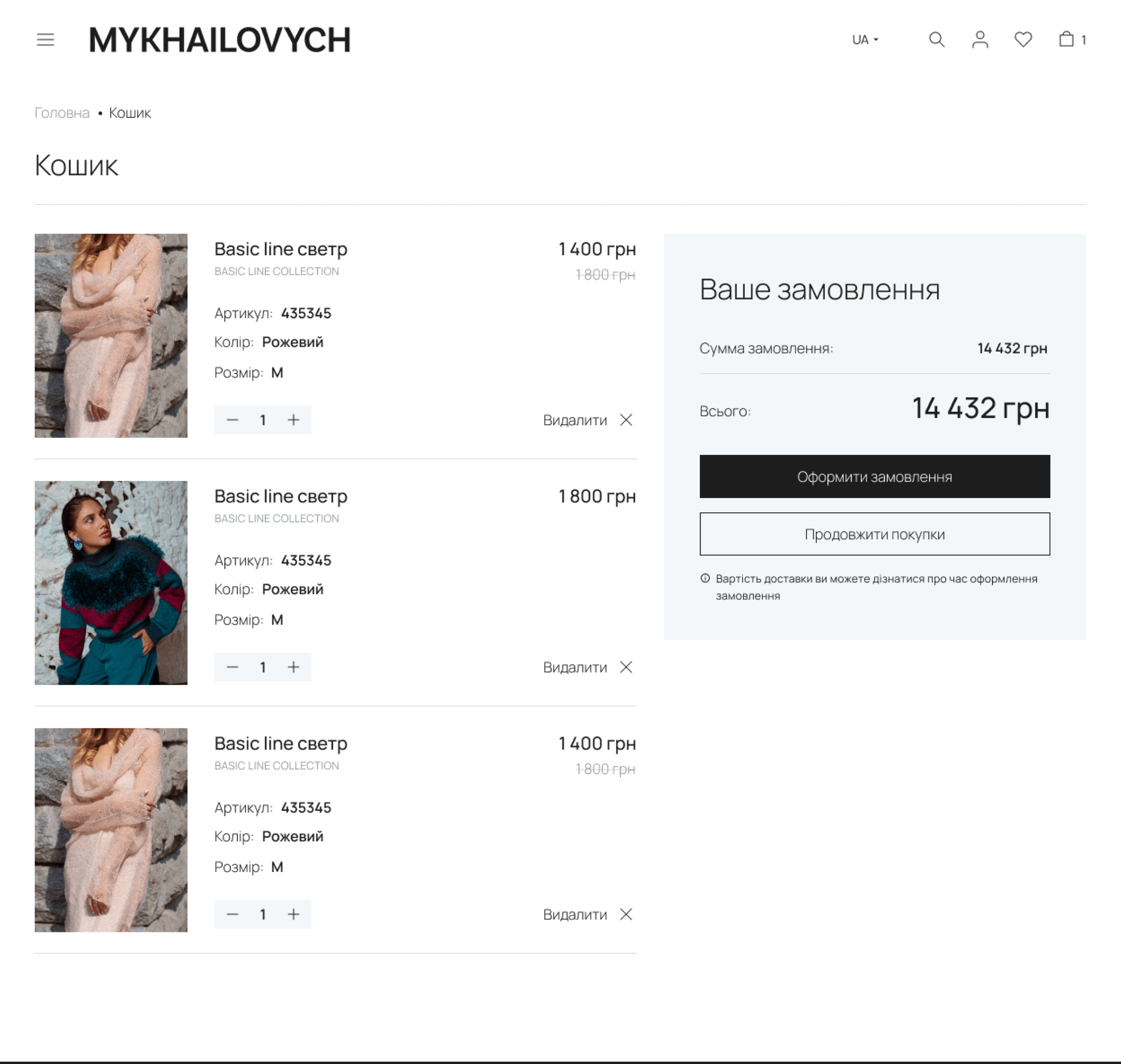Open the wishlist heart icon
The width and height of the screenshot is (1121, 1064).
[1023, 40]
